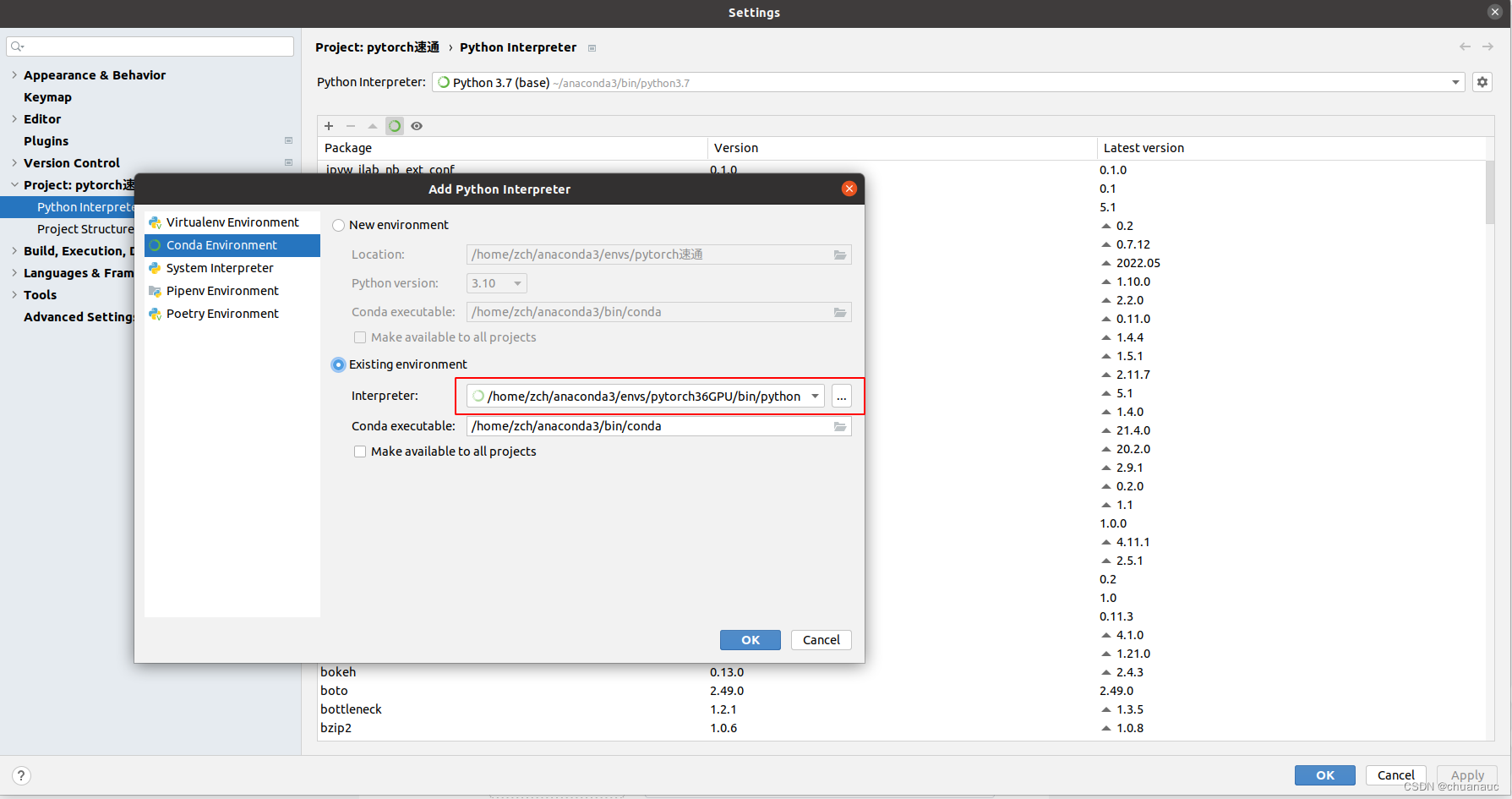Open the Python Interpreter dropdown in Settings
The height and width of the screenshot is (799, 1512).
click(1455, 82)
